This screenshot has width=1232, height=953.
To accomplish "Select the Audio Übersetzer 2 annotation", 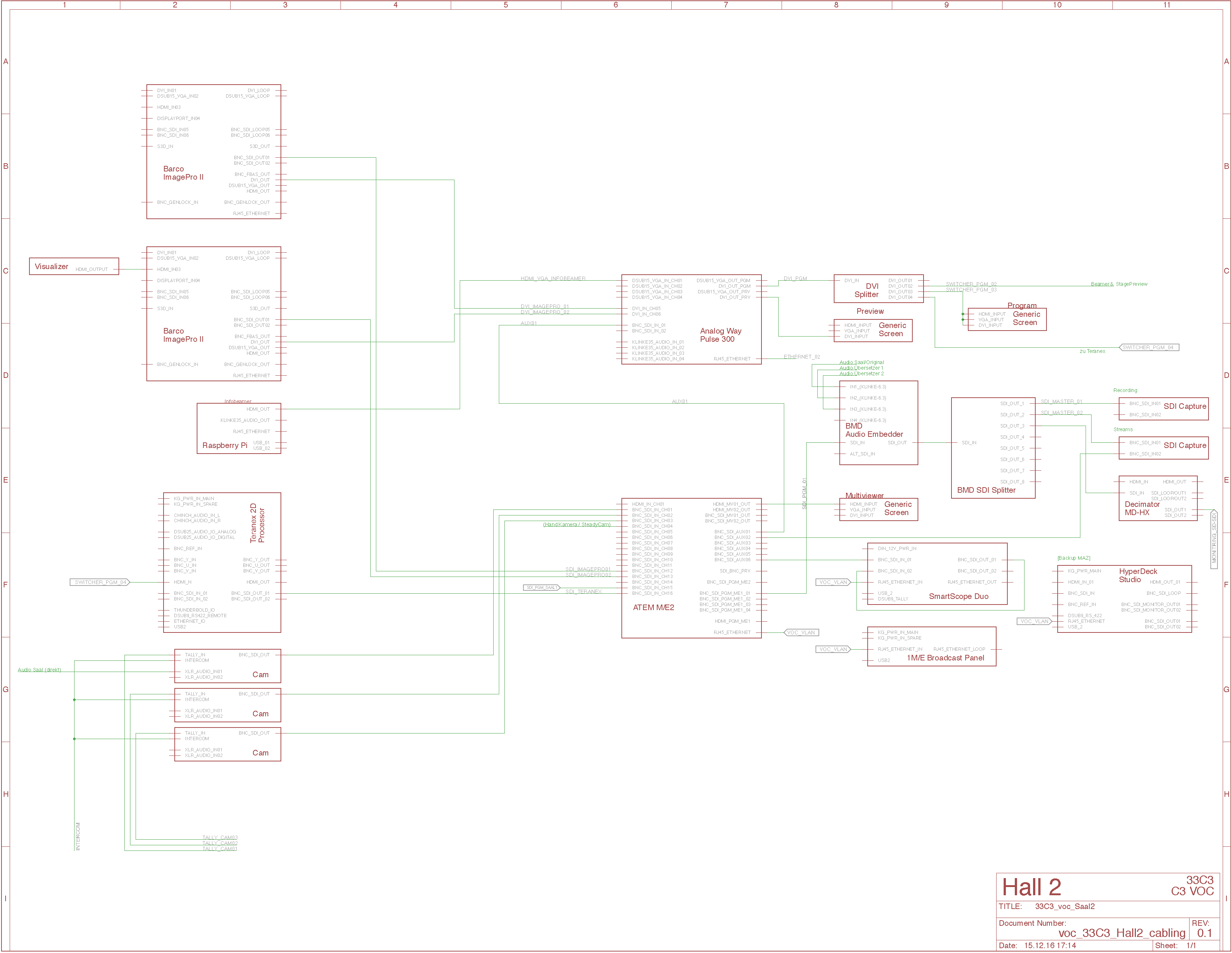I will (861, 373).
